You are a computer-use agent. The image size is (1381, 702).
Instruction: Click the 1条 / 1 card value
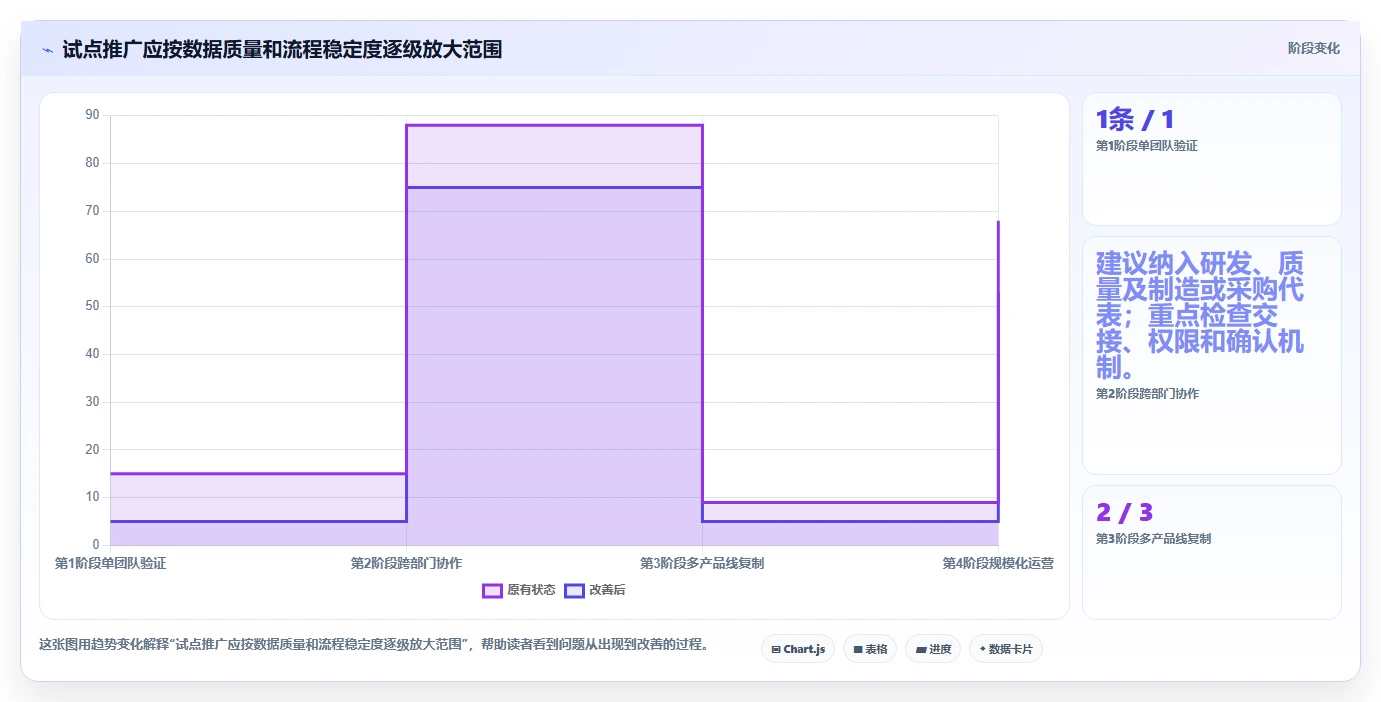[1135, 120]
